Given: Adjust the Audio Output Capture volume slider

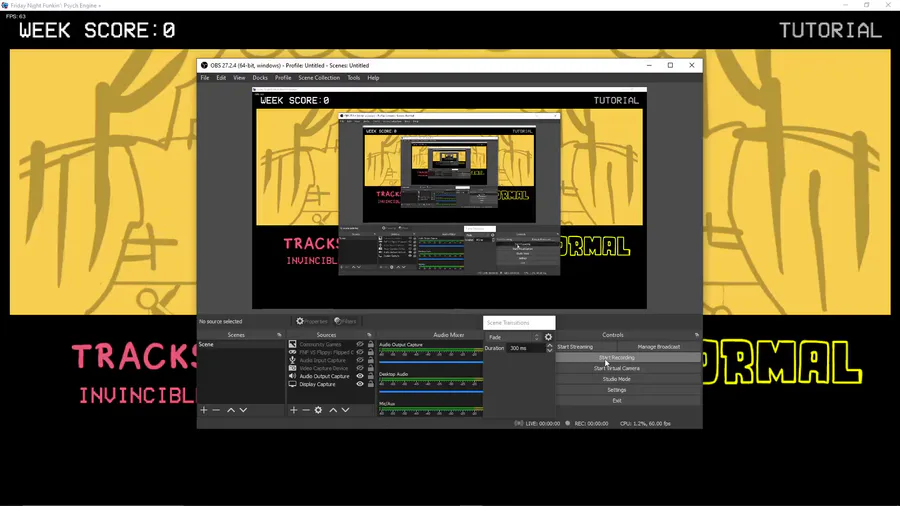Looking at the screenshot, I should click(x=430, y=362).
